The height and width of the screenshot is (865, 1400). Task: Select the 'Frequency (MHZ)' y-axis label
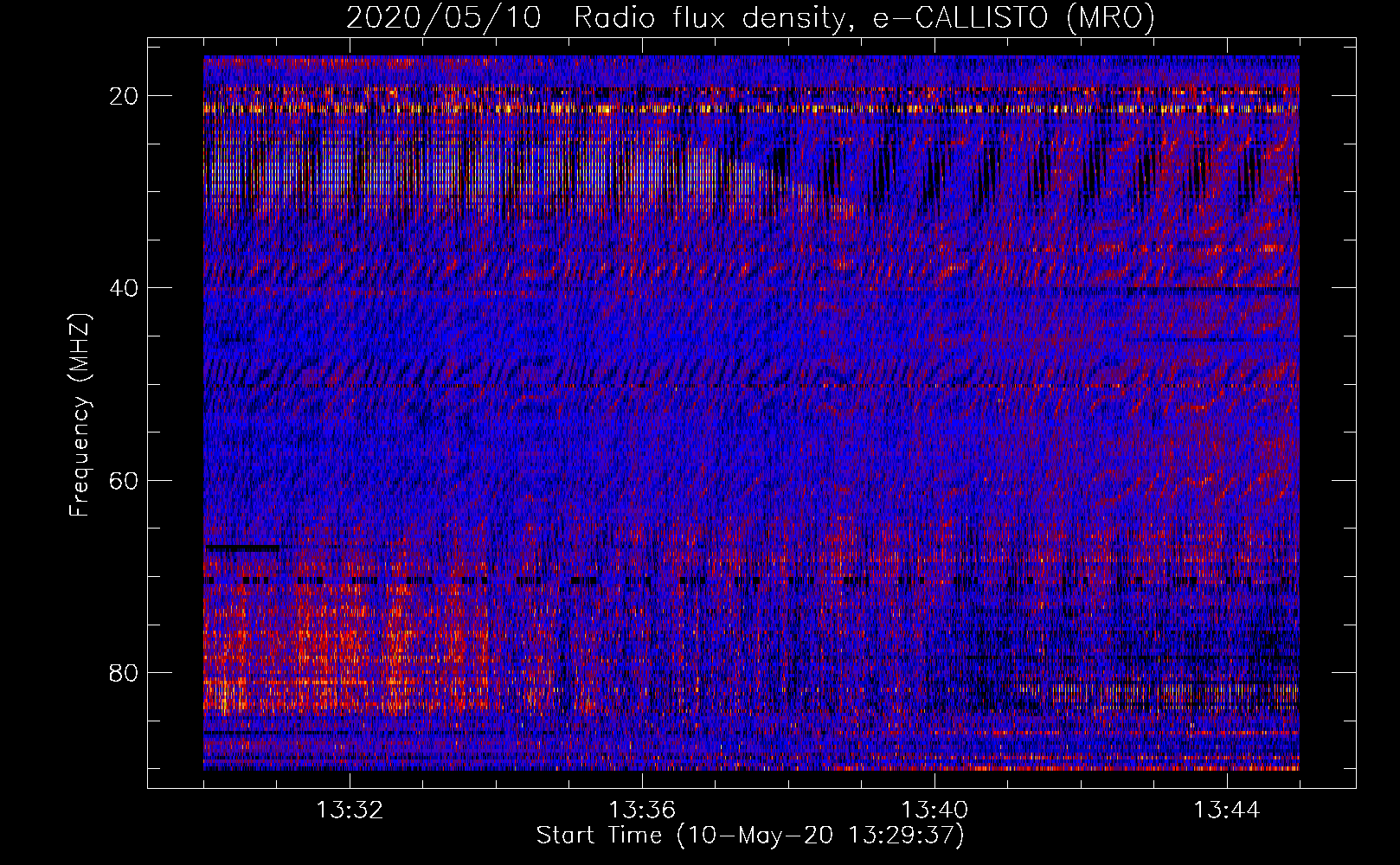click(79, 415)
